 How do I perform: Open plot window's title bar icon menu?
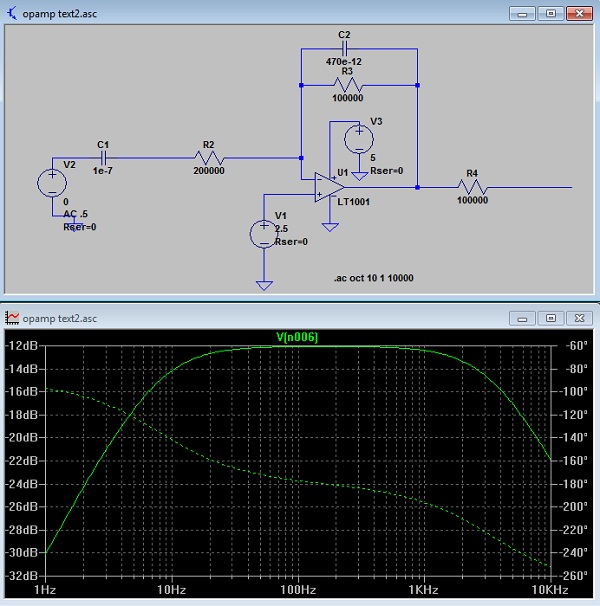click(x=13, y=318)
